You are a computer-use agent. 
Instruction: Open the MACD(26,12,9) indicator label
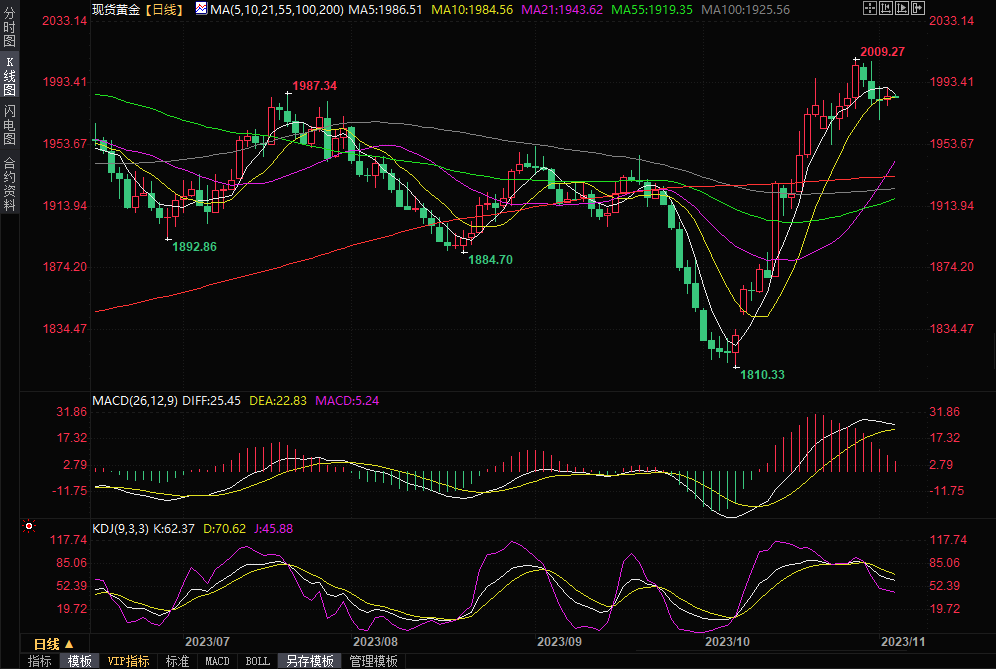(135, 400)
